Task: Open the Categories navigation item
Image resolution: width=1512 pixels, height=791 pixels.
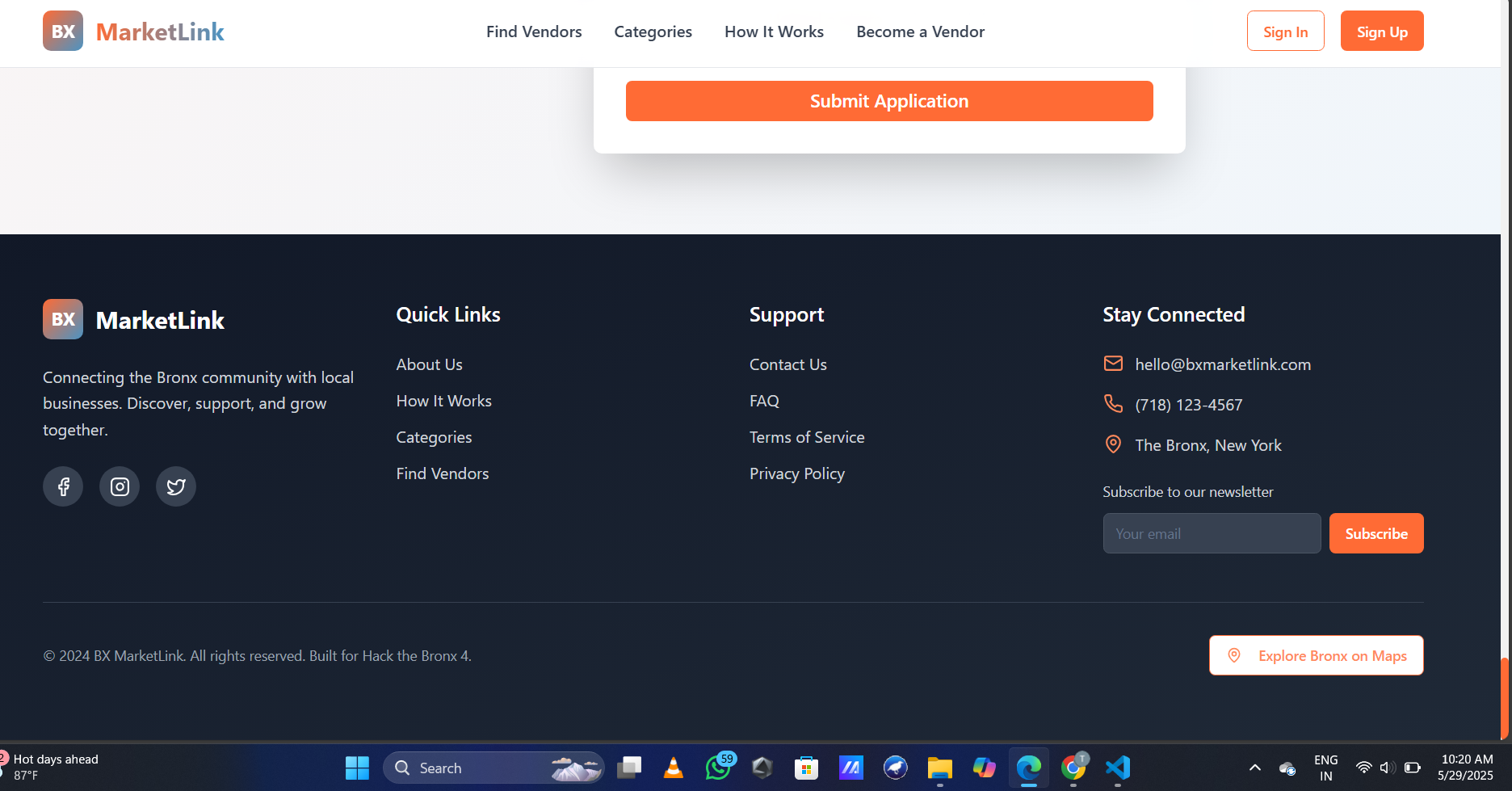Action: point(653,32)
